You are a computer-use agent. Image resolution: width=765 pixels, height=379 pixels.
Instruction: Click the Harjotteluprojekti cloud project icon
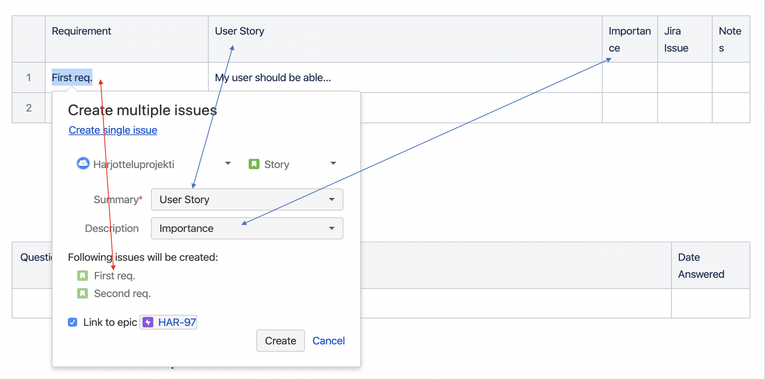[83, 163]
